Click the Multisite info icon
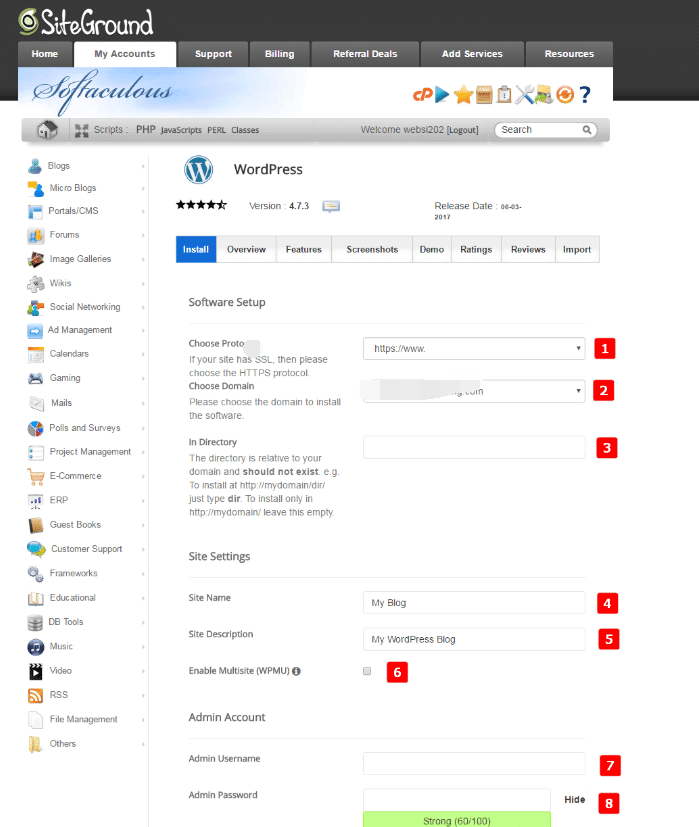The width and height of the screenshot is (699, 827). click(x=296, y=671)
